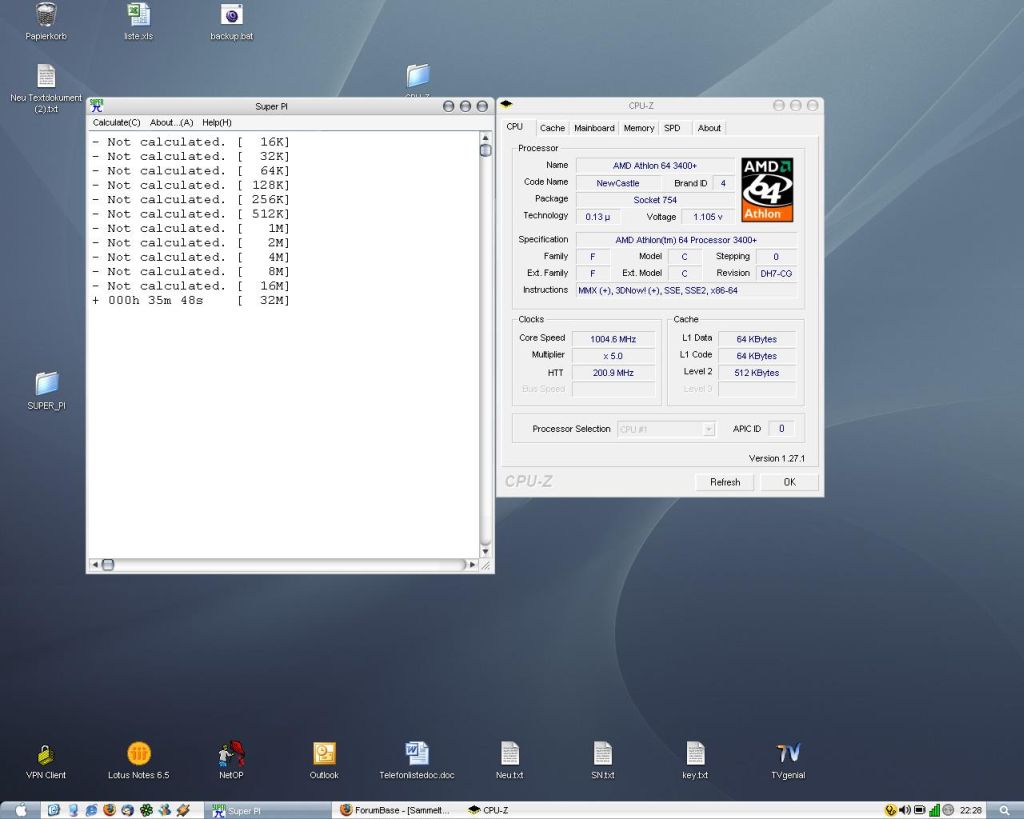
Task: Click the Instructions MMX, 3DNow! field
Action: click(x=686, y=291)
